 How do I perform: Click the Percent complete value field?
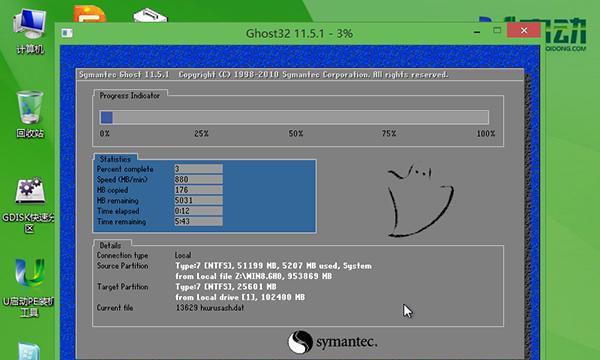coord(198,169)
